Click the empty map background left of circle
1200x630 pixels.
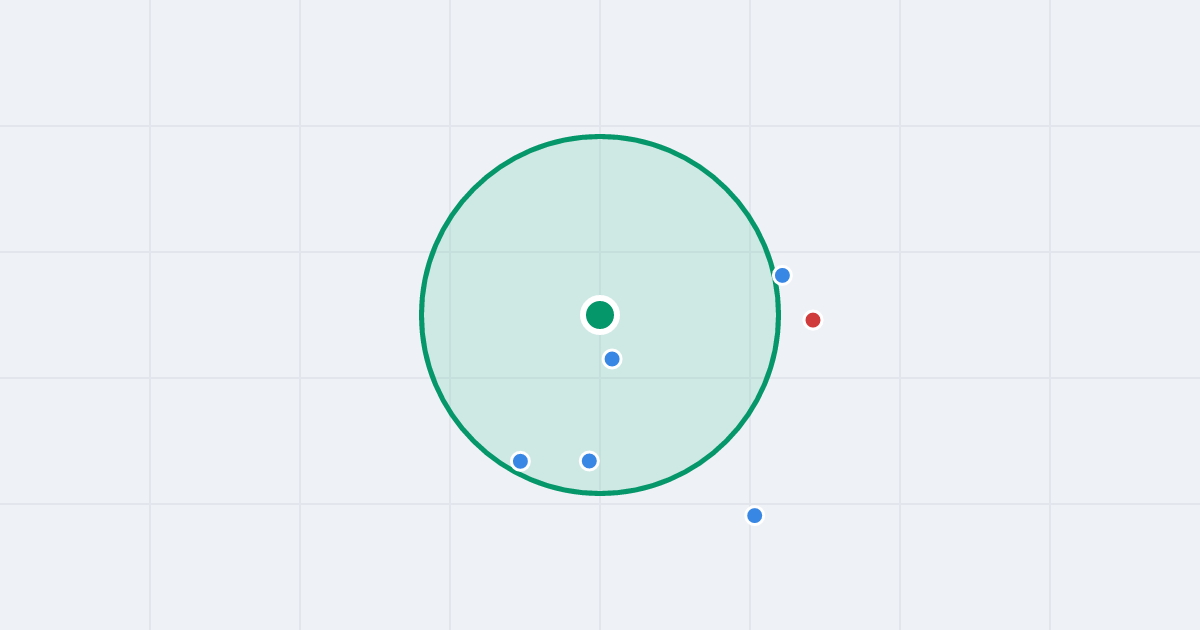point(250,315)
